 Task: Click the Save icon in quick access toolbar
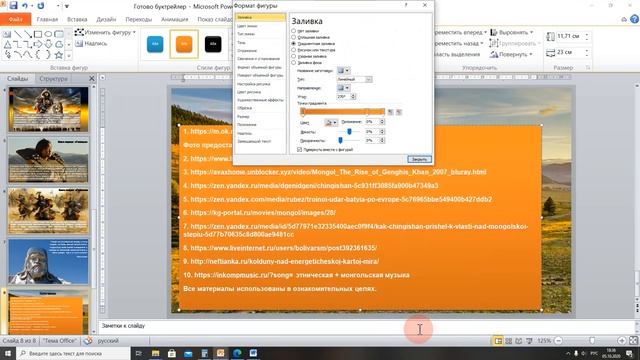[x=13, y=6]
